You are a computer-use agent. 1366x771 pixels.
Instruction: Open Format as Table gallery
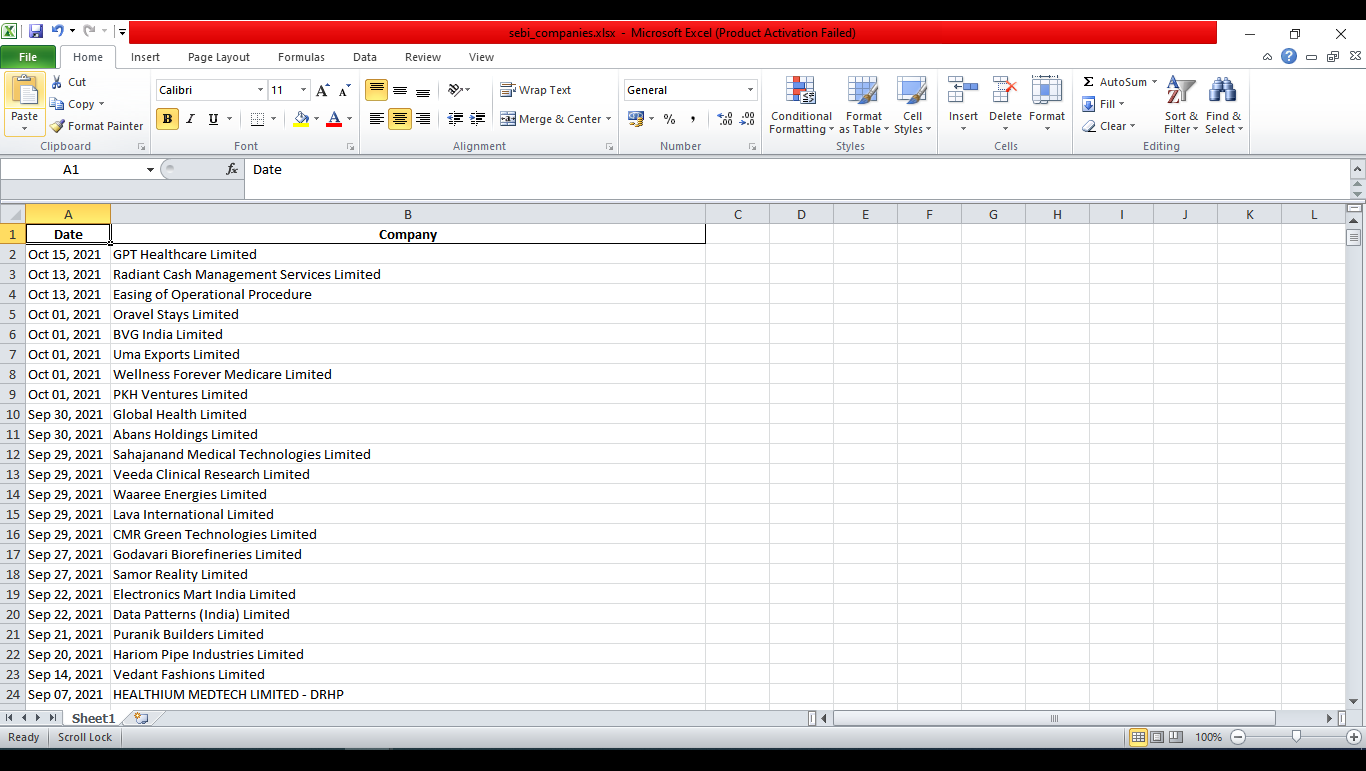coord(863,105)
